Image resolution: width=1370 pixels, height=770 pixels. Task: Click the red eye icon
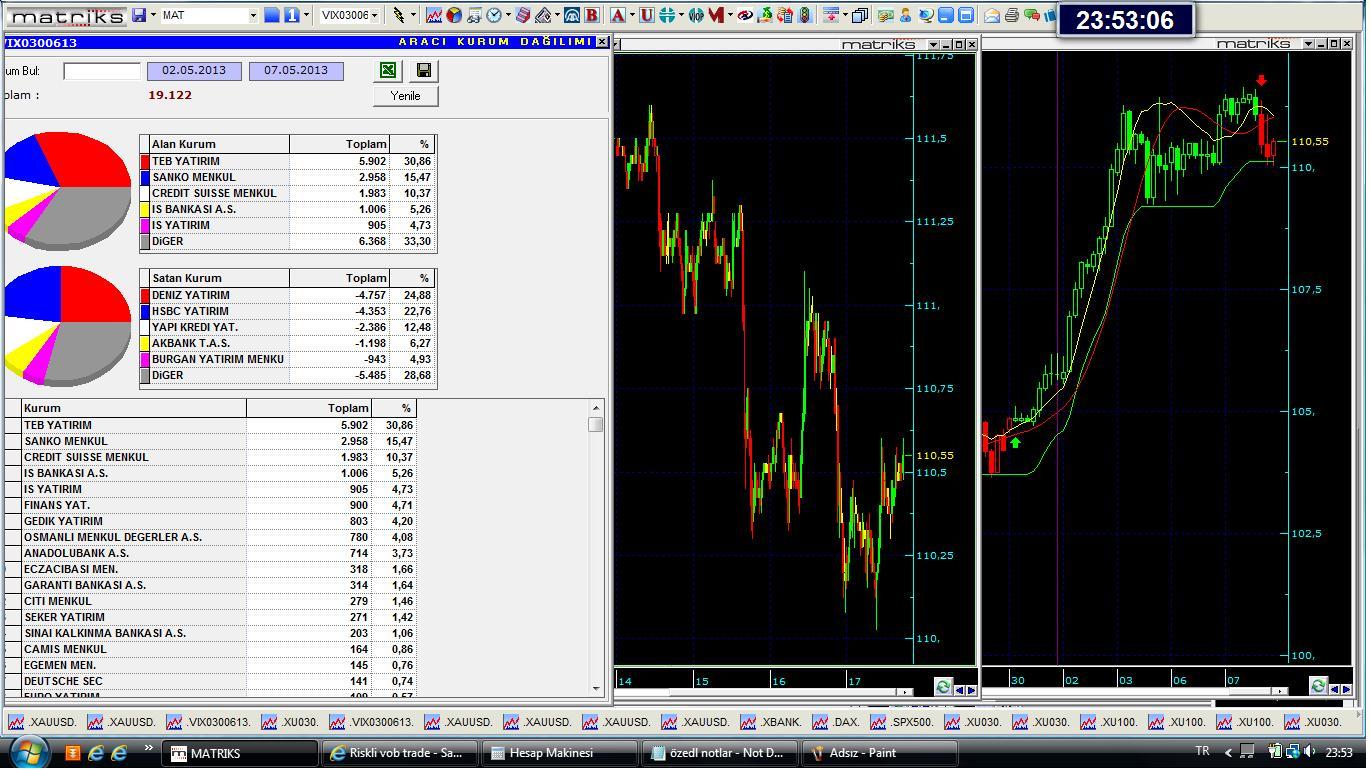745,15
